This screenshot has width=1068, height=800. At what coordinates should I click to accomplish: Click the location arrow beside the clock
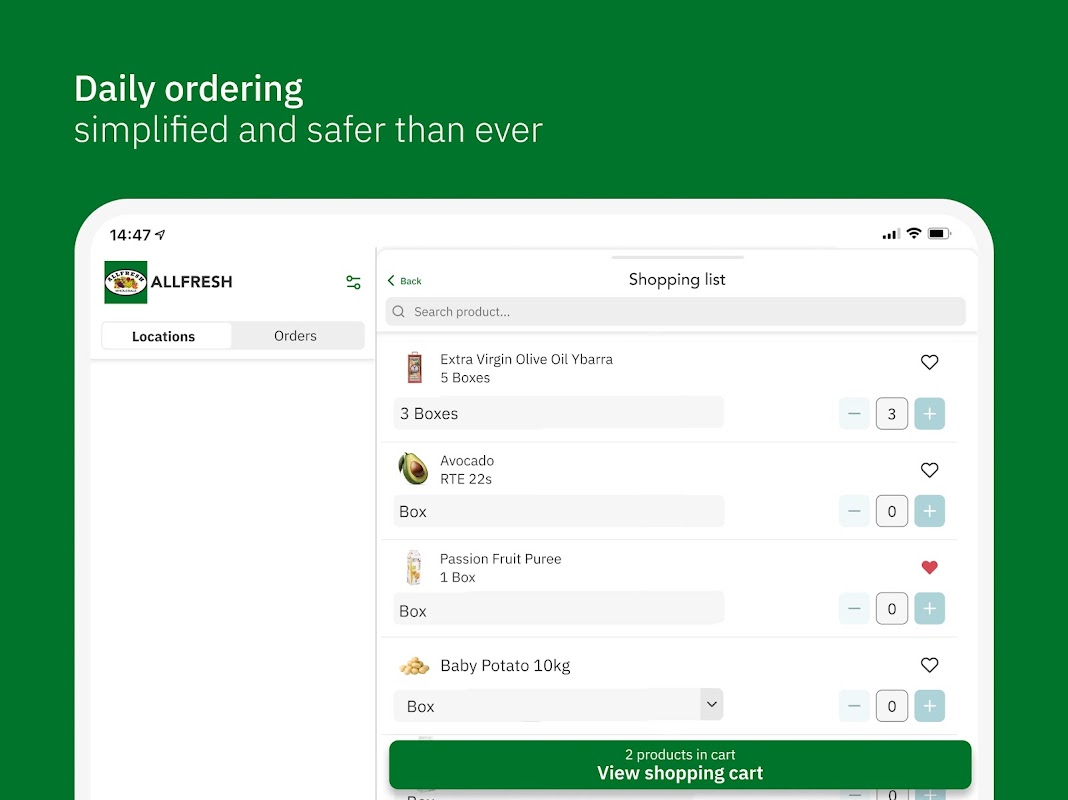pyautogui.click(x=160, y=234)
